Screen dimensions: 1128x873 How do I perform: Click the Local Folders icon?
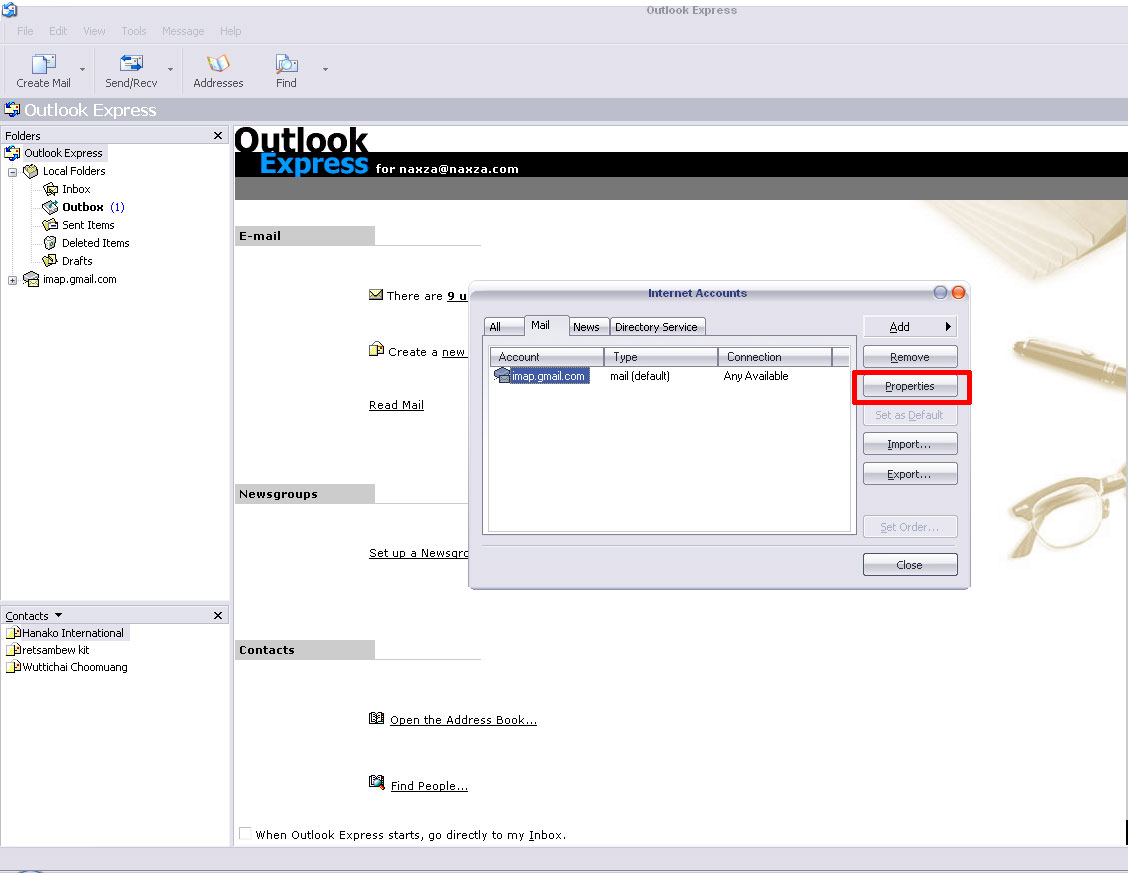[30, 171]
